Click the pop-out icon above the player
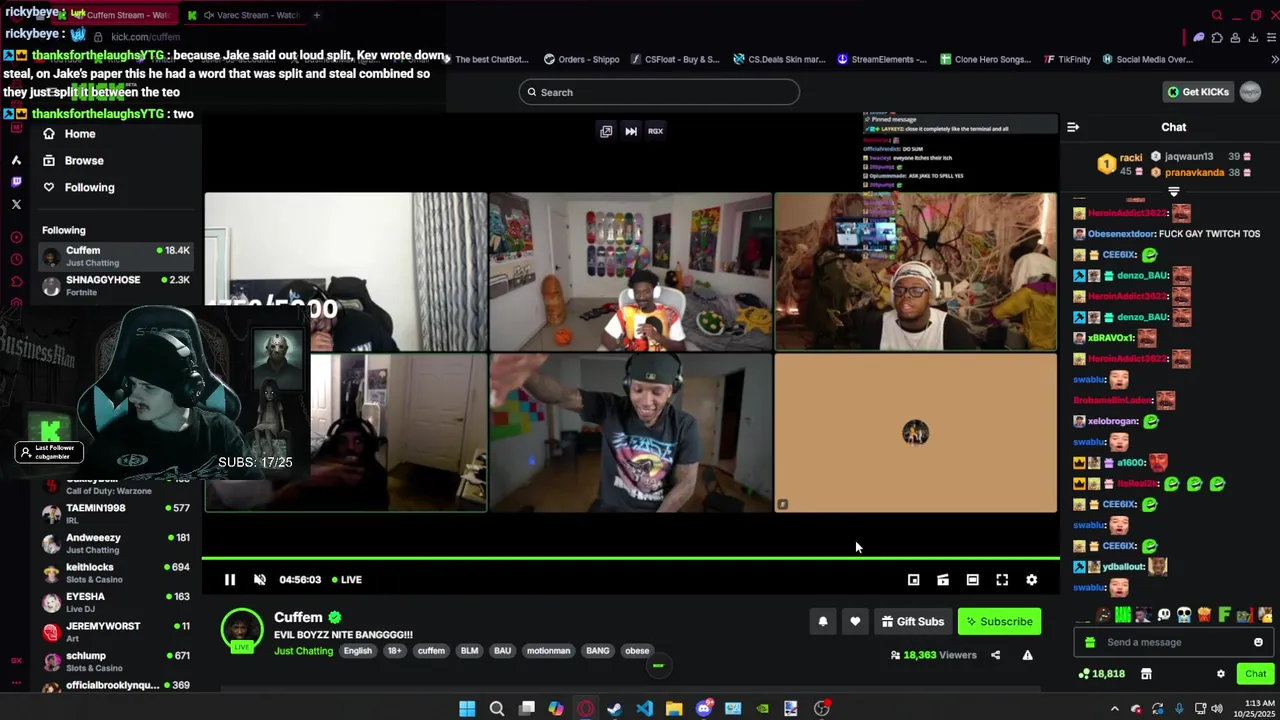This screenshot has width=1280, height=720. (x=606, y=131)
